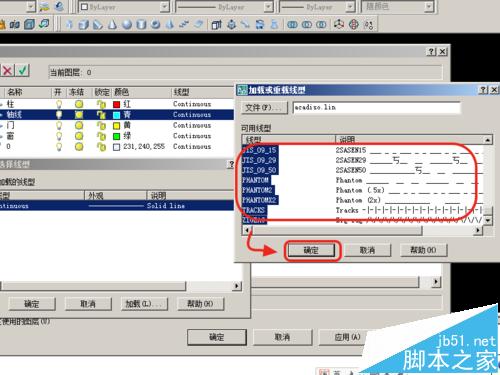
Task: Toggle lock icon for layer 0
Action: pyautogui.click(x=101, y=147)
